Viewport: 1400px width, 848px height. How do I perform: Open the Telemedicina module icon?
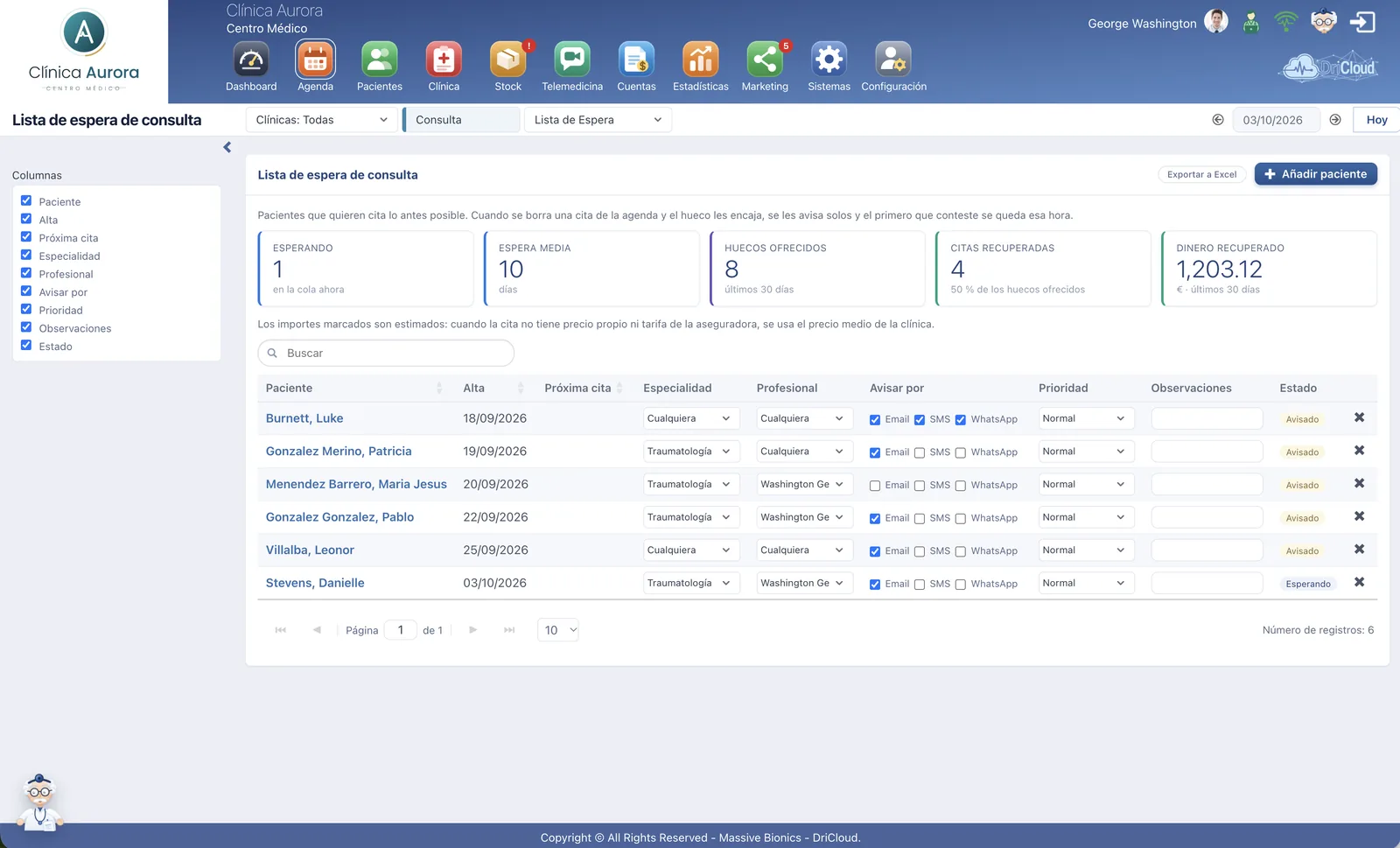click(572, 60)
